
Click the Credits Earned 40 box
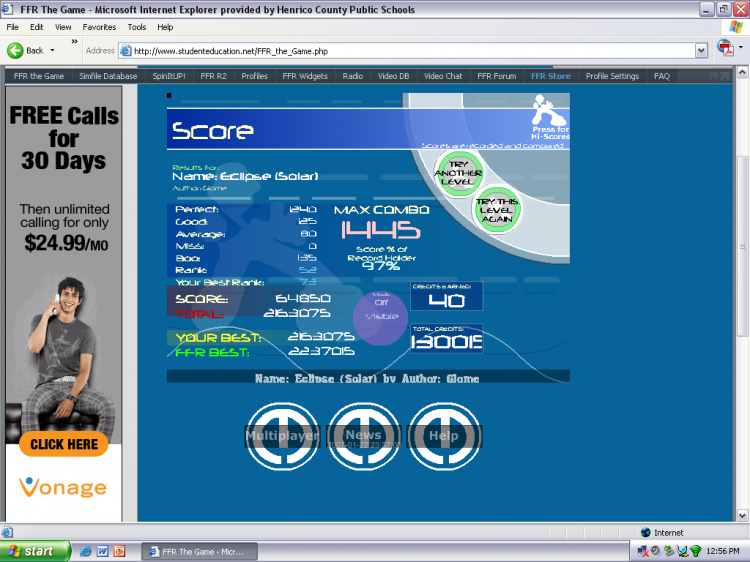tap(447, 296)
